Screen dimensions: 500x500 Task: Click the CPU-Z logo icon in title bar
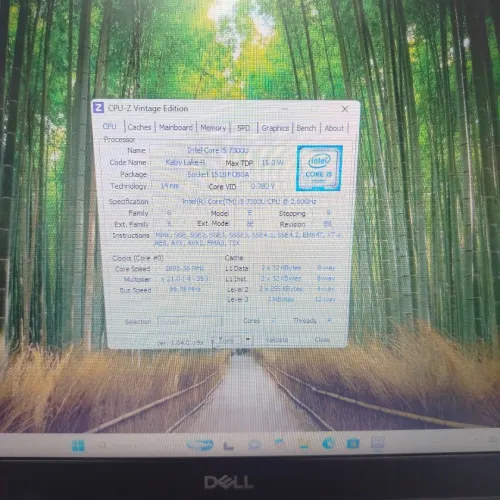click(x=98, y=108)
